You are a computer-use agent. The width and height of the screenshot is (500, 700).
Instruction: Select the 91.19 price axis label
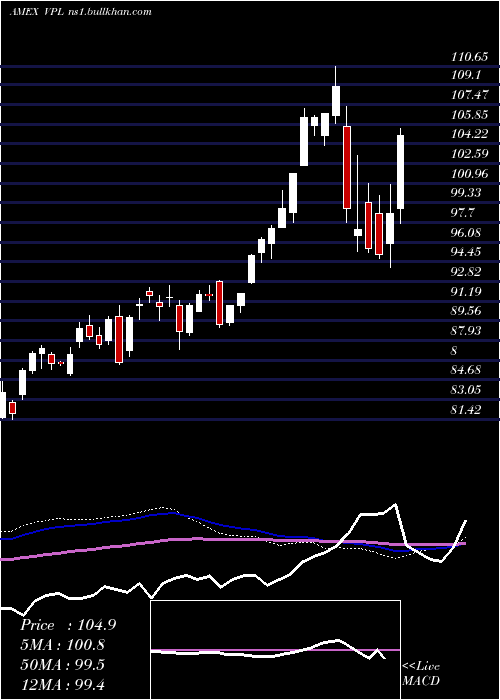[466, 292]
